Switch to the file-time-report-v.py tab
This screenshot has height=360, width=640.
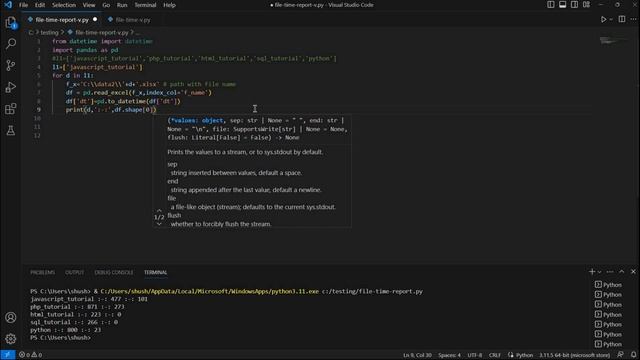[x=62, y=20]
